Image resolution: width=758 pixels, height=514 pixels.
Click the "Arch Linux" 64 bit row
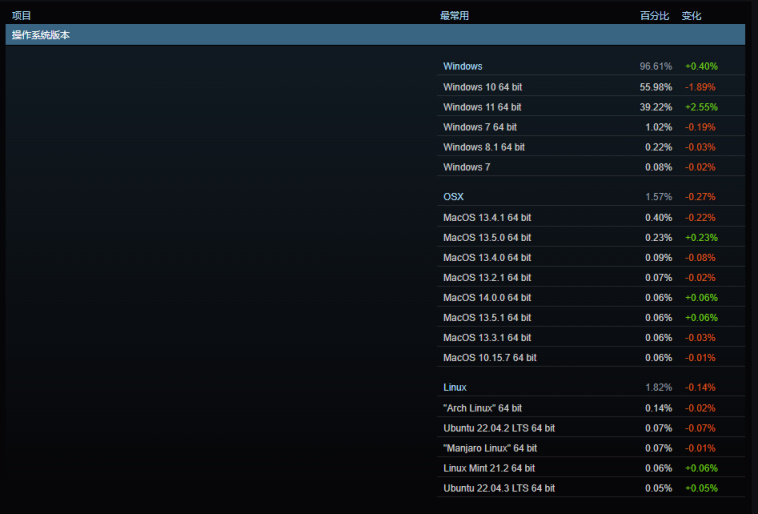point(591,408)
